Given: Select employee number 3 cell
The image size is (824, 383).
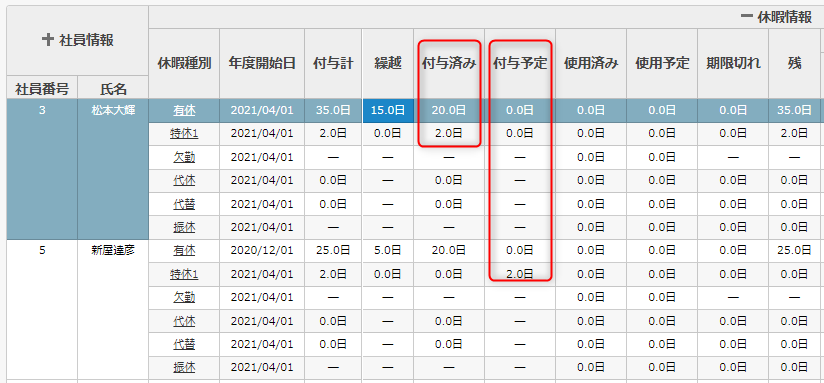Looking at the screenshot, I should (x=42, y=169).
